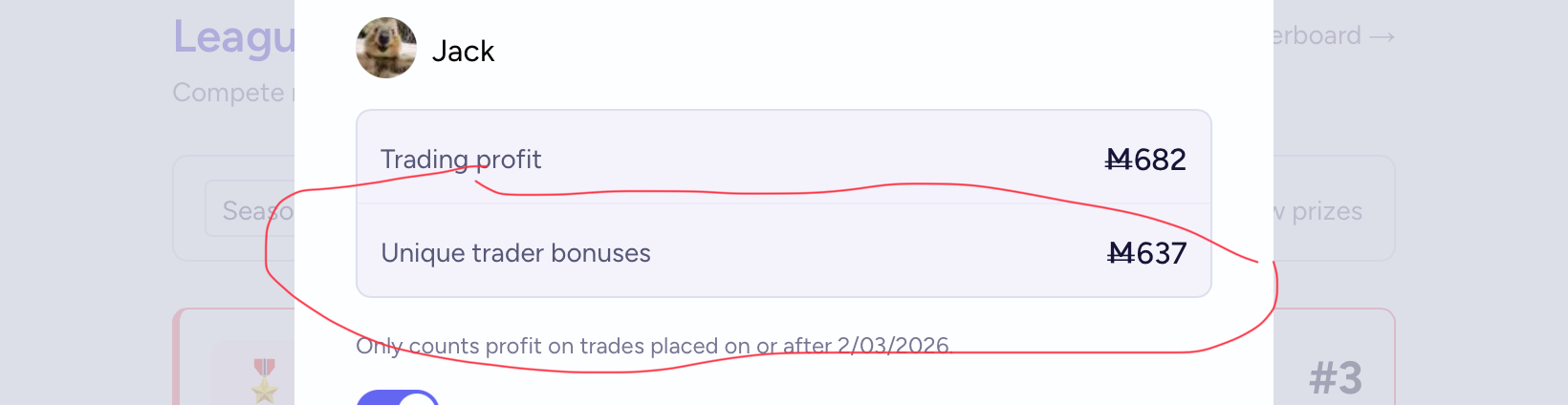The image size is (1568, 405).
Task: Click the mana symbol beside 682
Action: (1118, 160)
